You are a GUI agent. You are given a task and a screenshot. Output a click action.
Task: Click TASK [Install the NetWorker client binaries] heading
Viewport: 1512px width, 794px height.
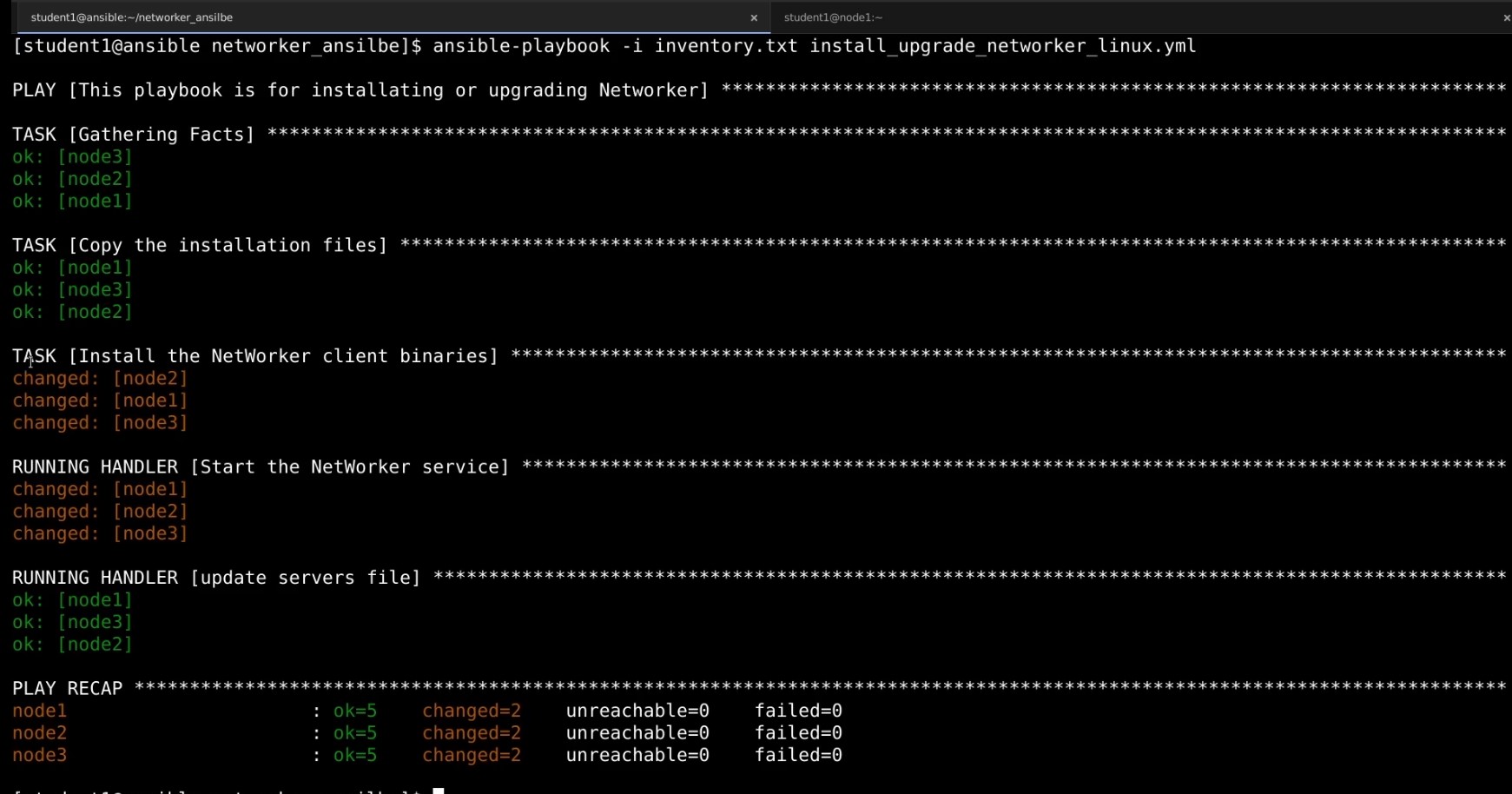[x=255, y=356]
